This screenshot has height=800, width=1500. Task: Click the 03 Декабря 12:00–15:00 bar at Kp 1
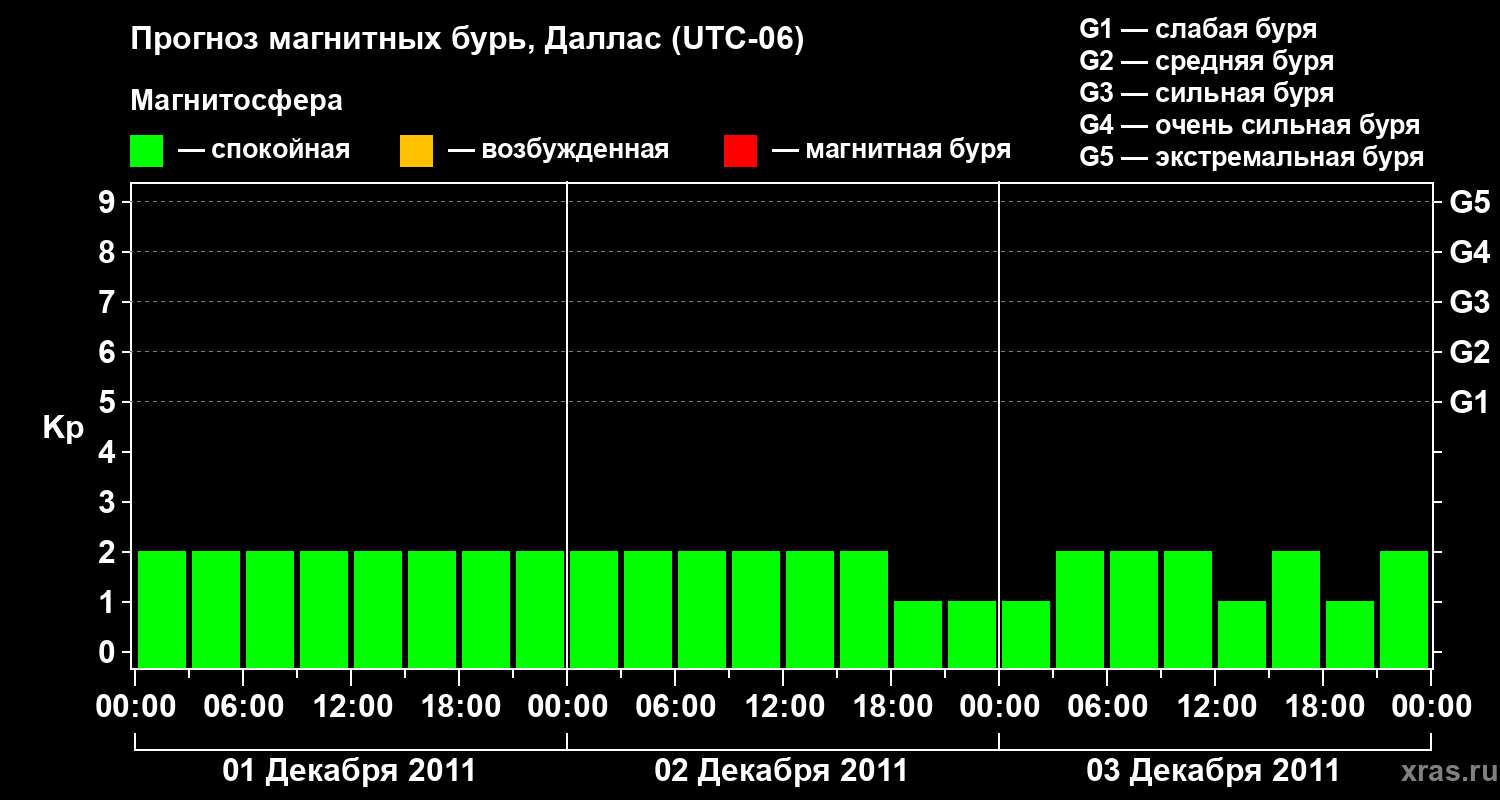[x=1242, y=634]
